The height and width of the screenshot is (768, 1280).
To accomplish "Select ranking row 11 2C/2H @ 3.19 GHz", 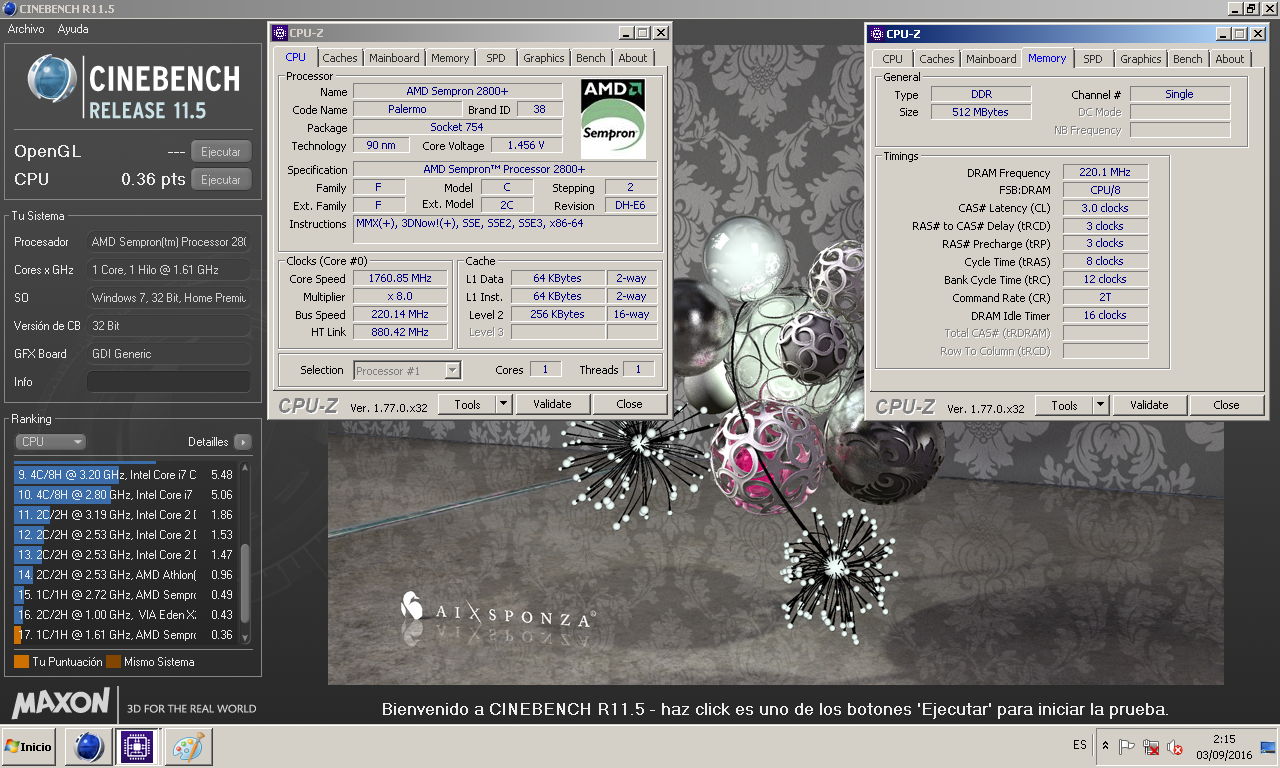I will tap(124, 514).
